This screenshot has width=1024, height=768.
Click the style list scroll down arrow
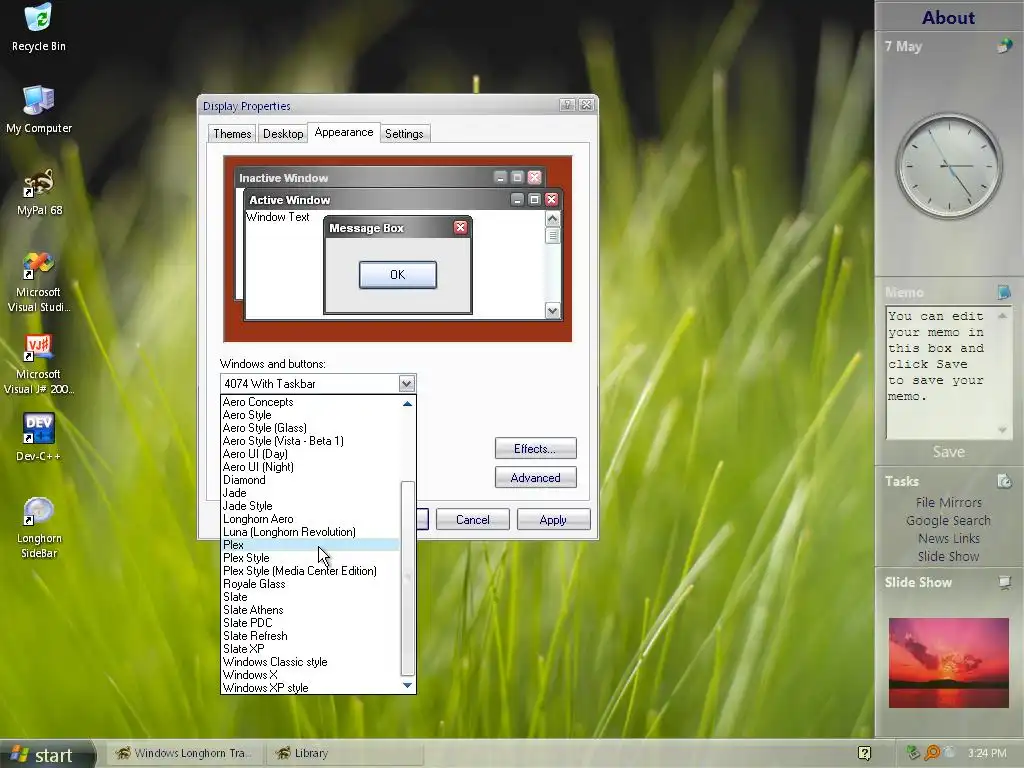(408, 685)
